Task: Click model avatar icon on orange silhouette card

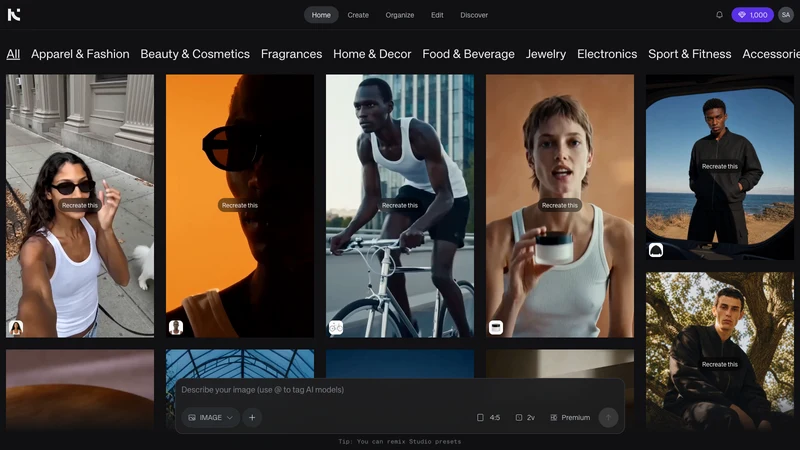Action: 176,327
